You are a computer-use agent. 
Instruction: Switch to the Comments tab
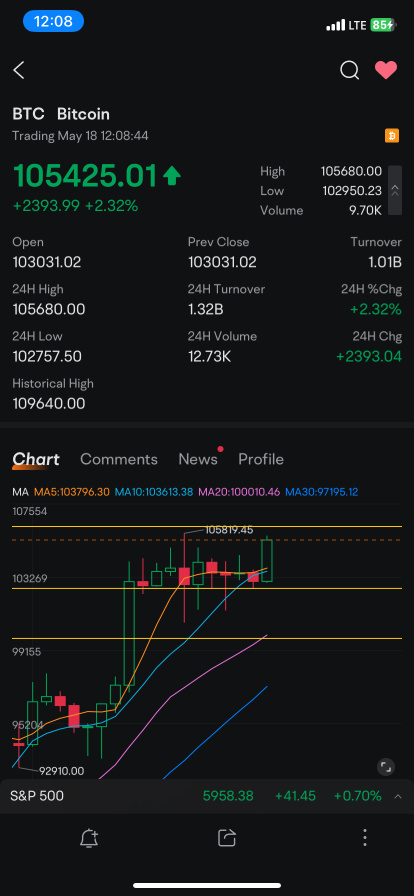coord(119,459)
